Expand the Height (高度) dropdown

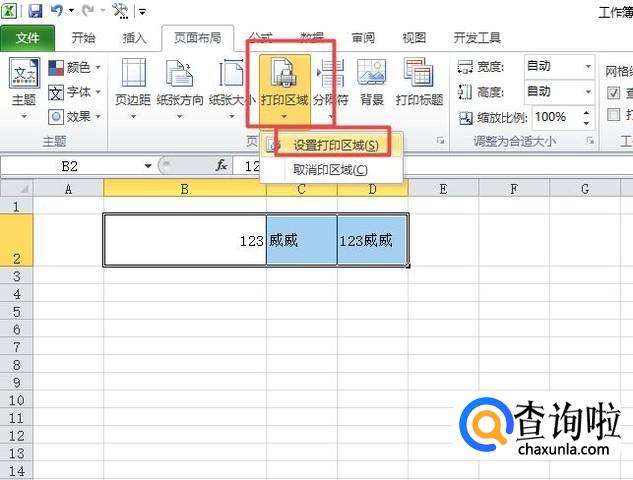(586, 92)
